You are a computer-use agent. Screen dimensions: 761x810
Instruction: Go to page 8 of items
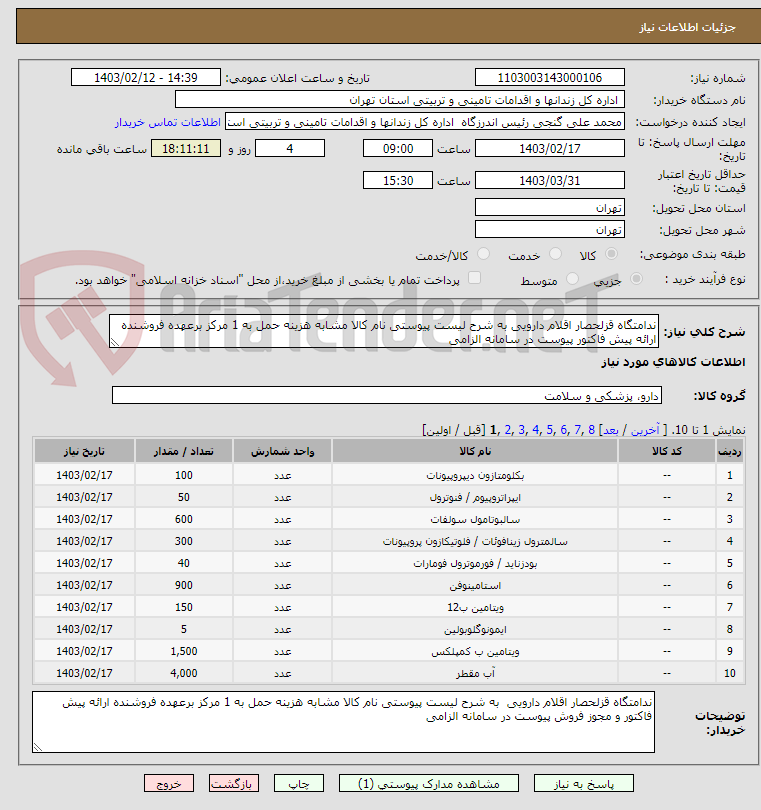coord(591,430)
